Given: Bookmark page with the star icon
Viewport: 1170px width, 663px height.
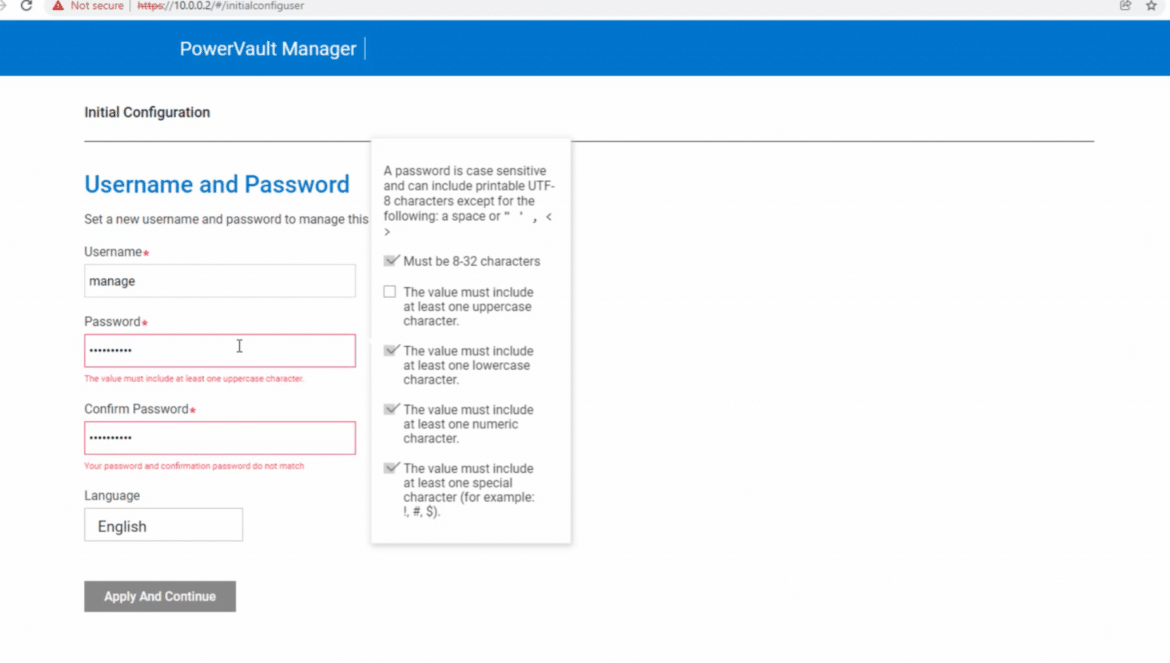Looking at the screenshot, I should (1151, 6).
